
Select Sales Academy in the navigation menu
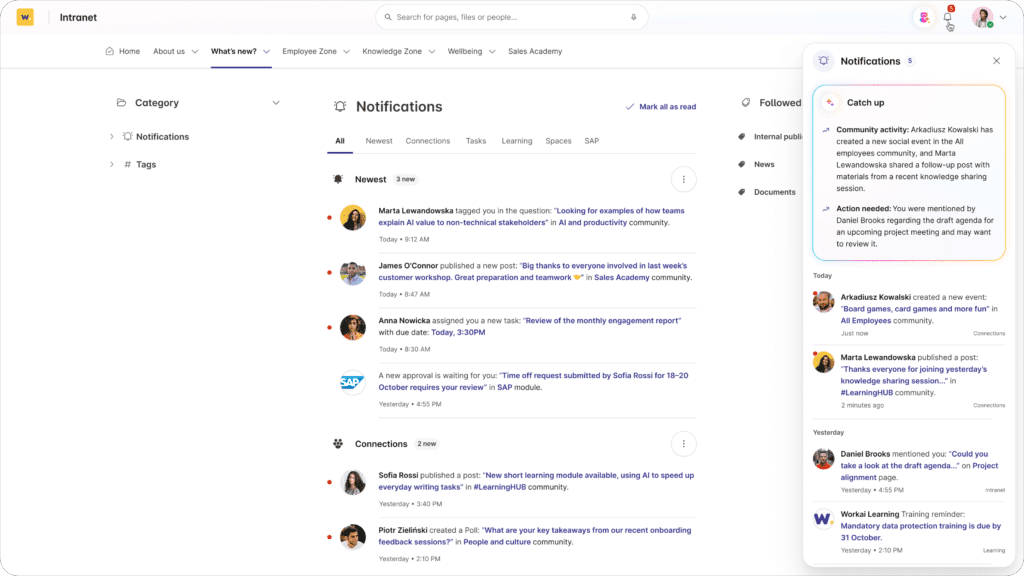click(535, 51)
